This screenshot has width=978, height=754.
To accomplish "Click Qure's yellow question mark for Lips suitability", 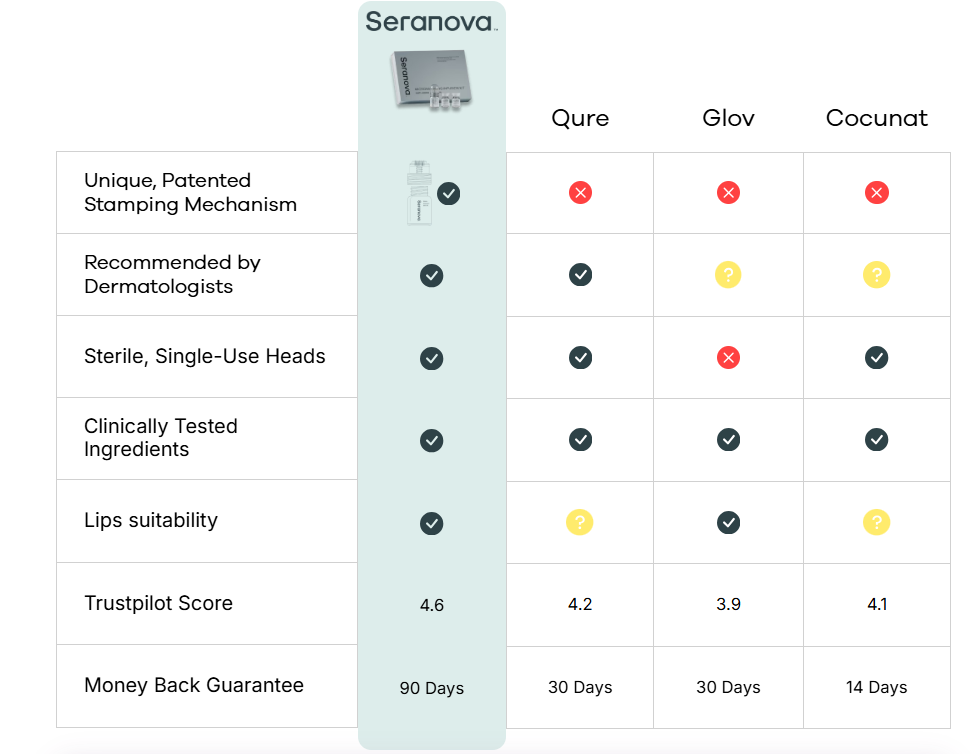I will click(x=580, y=521).
